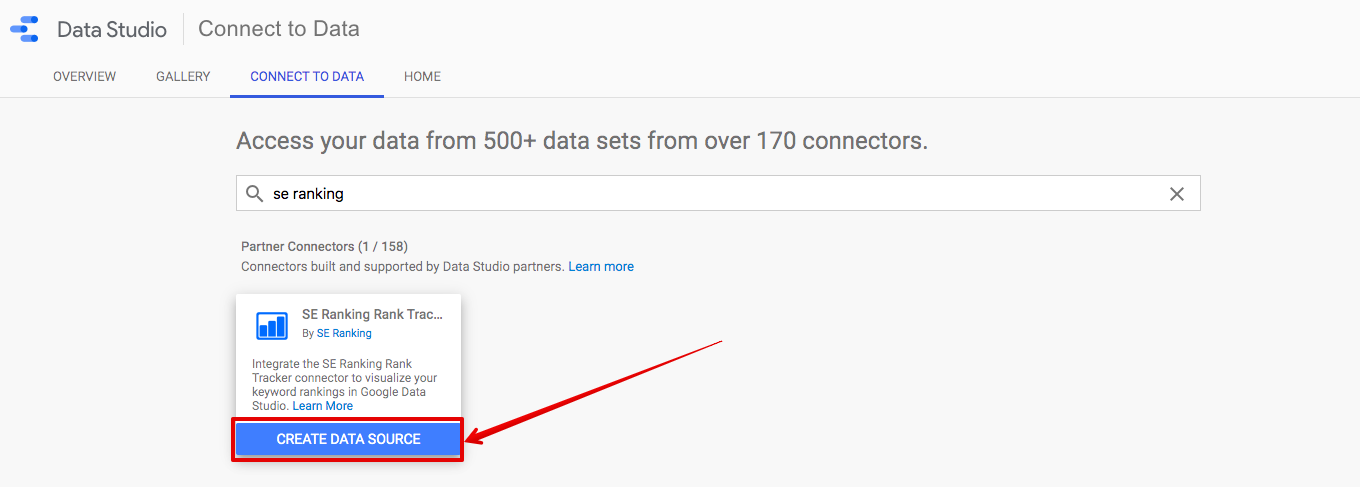Click the 'Access your data' headline
The height and width of the screenshot is (487, 1360).
[x=582, y=141]
